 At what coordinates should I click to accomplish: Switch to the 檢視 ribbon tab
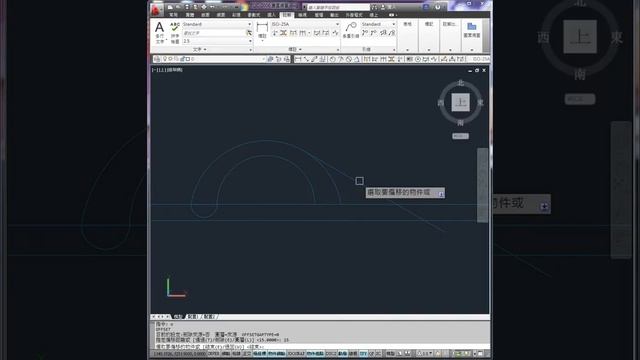(x=302, y=15)
